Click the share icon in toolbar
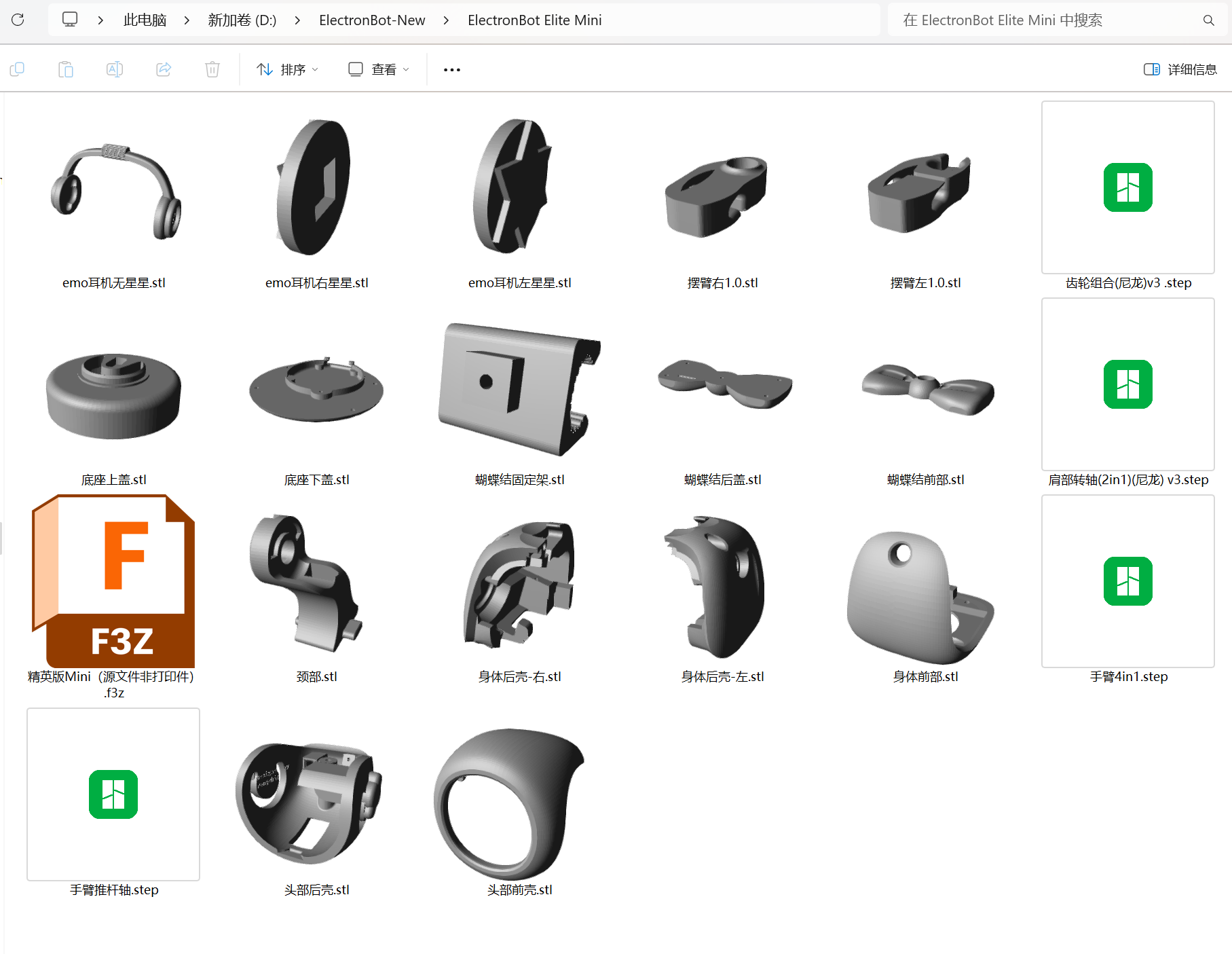 coord(164,69)
